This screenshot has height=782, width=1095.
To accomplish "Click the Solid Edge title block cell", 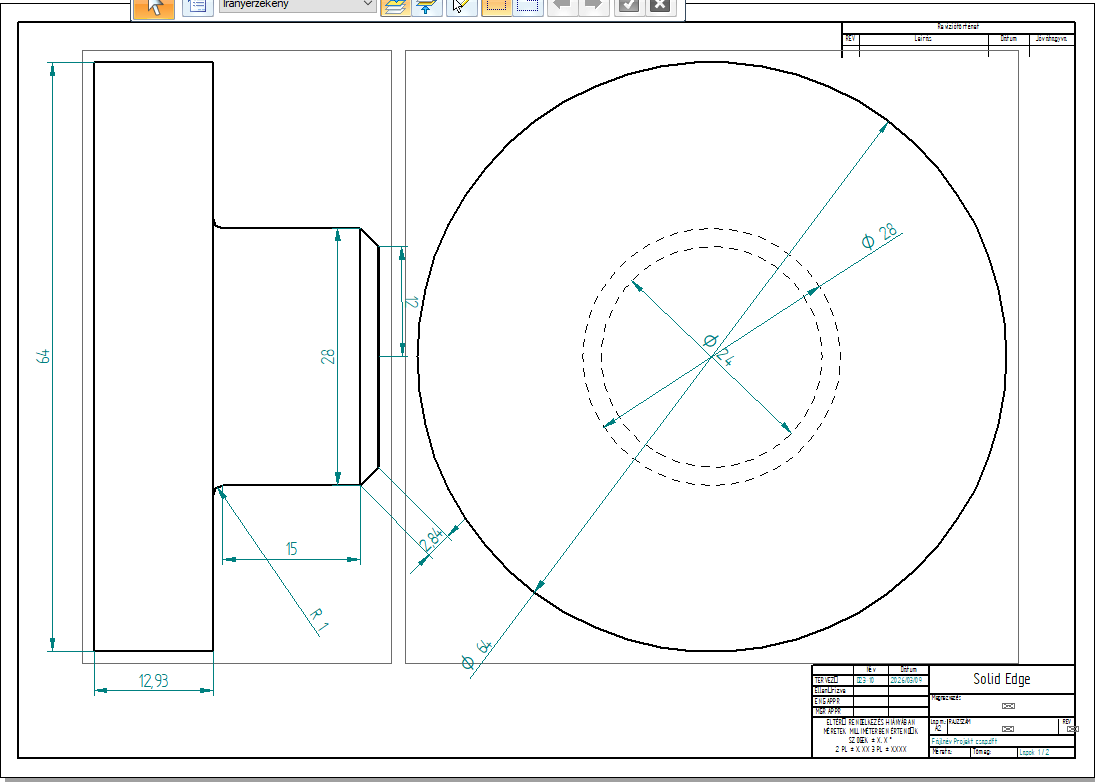I will [x=1001, y=679].
